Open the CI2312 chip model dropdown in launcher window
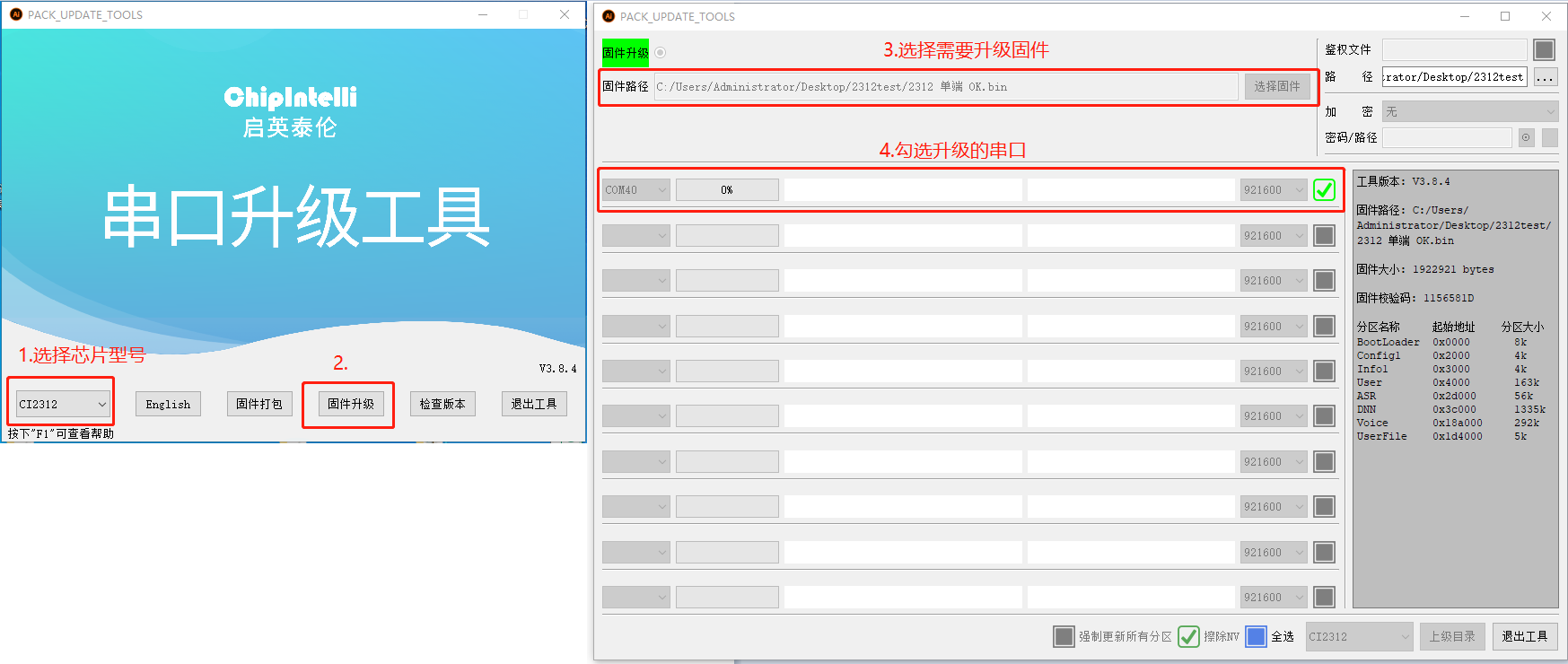 63,404
